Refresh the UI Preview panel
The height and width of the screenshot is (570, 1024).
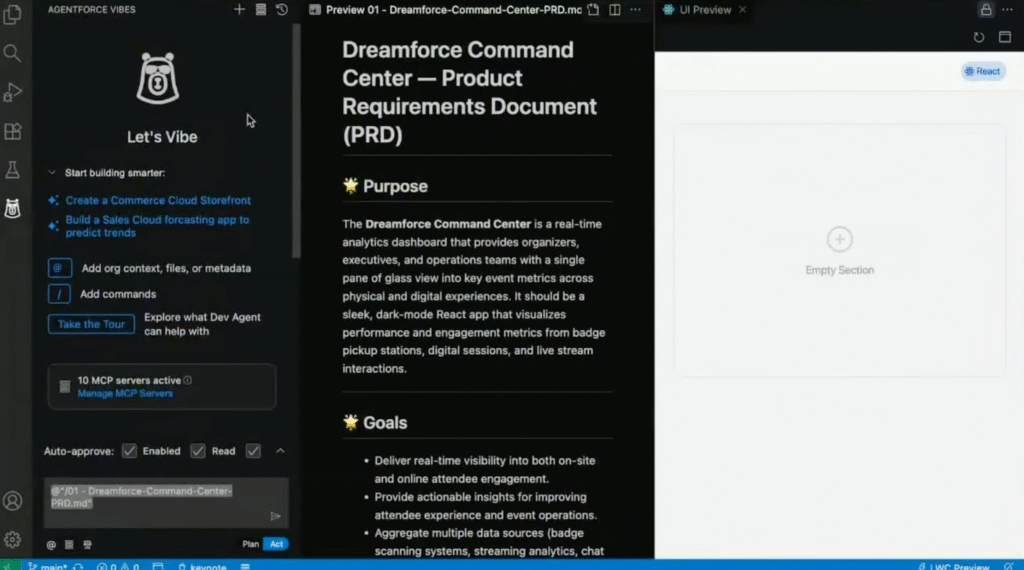(x=979, y=37)
